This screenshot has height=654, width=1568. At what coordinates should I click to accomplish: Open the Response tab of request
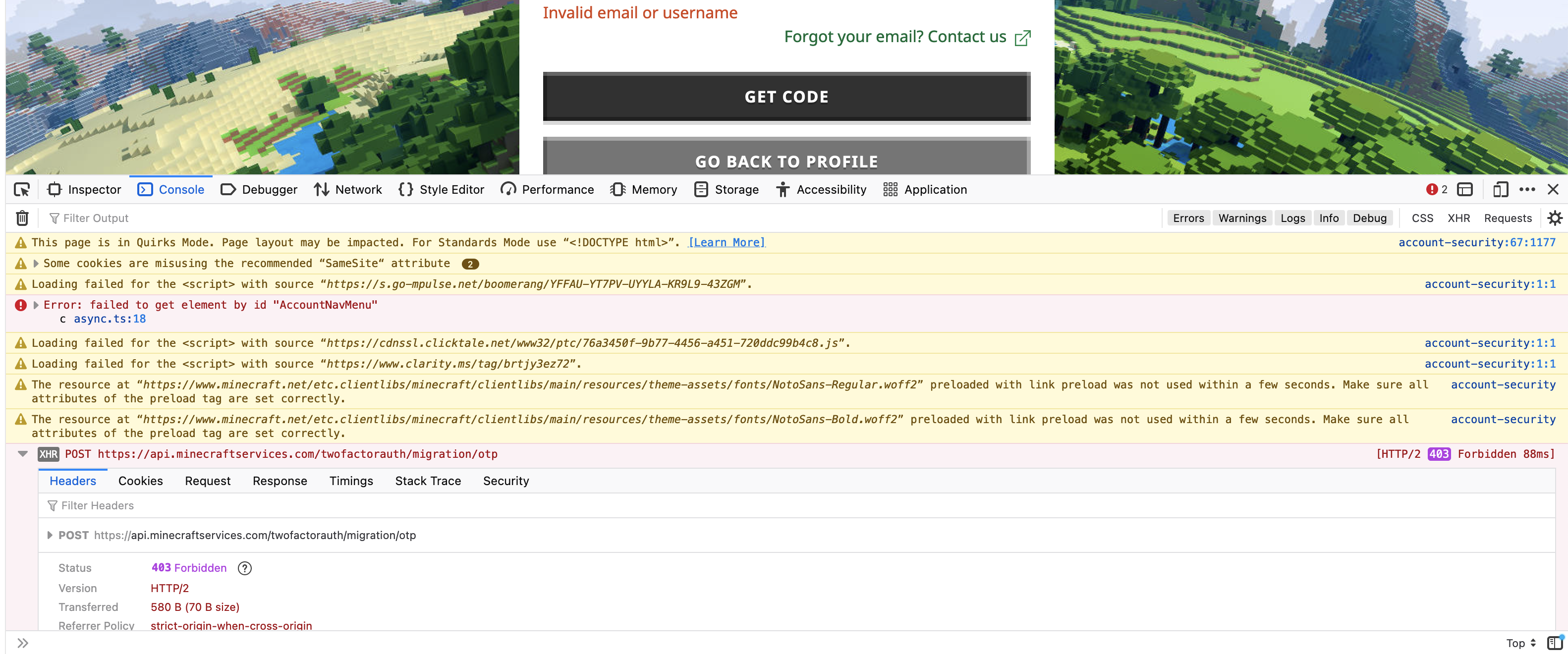(x=280, y=481)
